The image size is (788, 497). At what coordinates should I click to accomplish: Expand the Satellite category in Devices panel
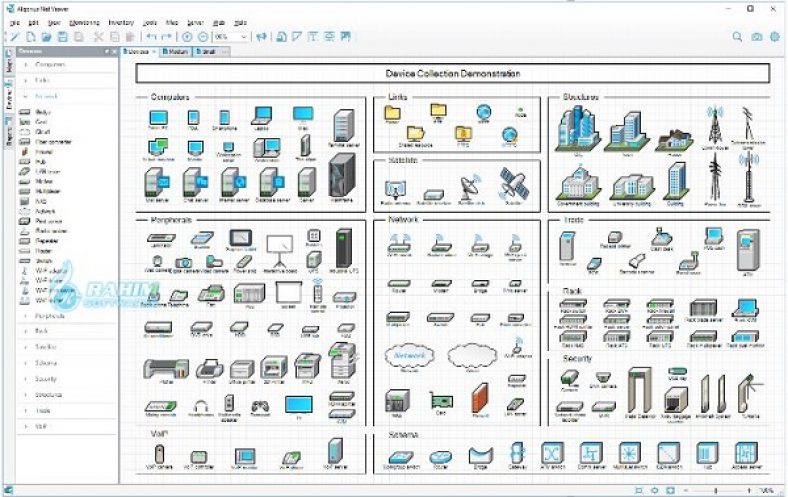pos(26,347)
